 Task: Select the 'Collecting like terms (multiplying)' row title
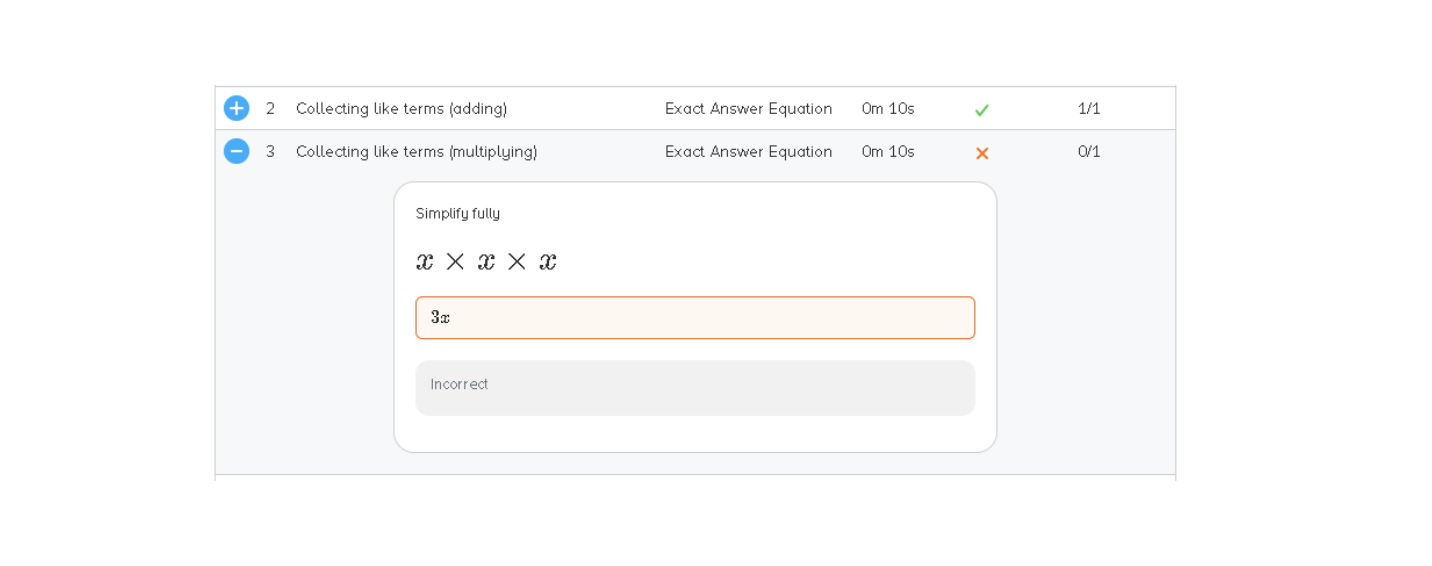coord(416,152)
